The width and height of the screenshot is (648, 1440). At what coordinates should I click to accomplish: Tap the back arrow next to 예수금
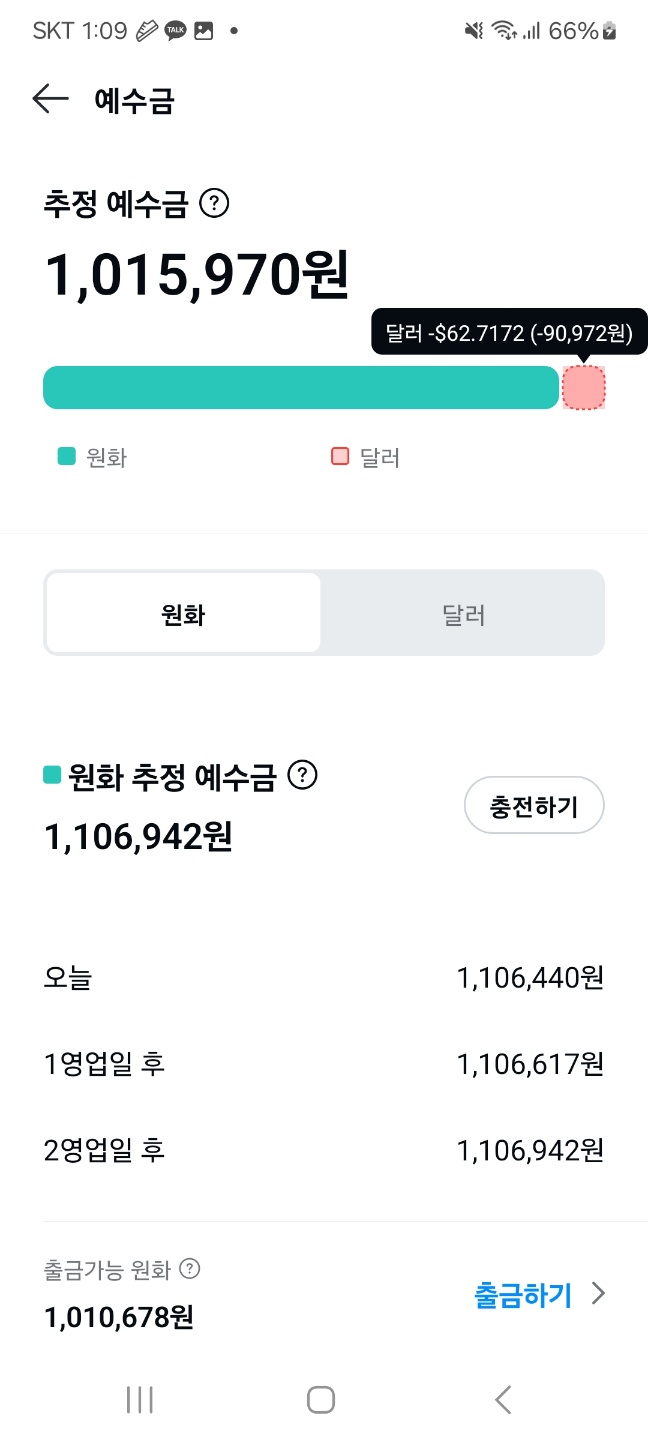click(x=50, y=99)
